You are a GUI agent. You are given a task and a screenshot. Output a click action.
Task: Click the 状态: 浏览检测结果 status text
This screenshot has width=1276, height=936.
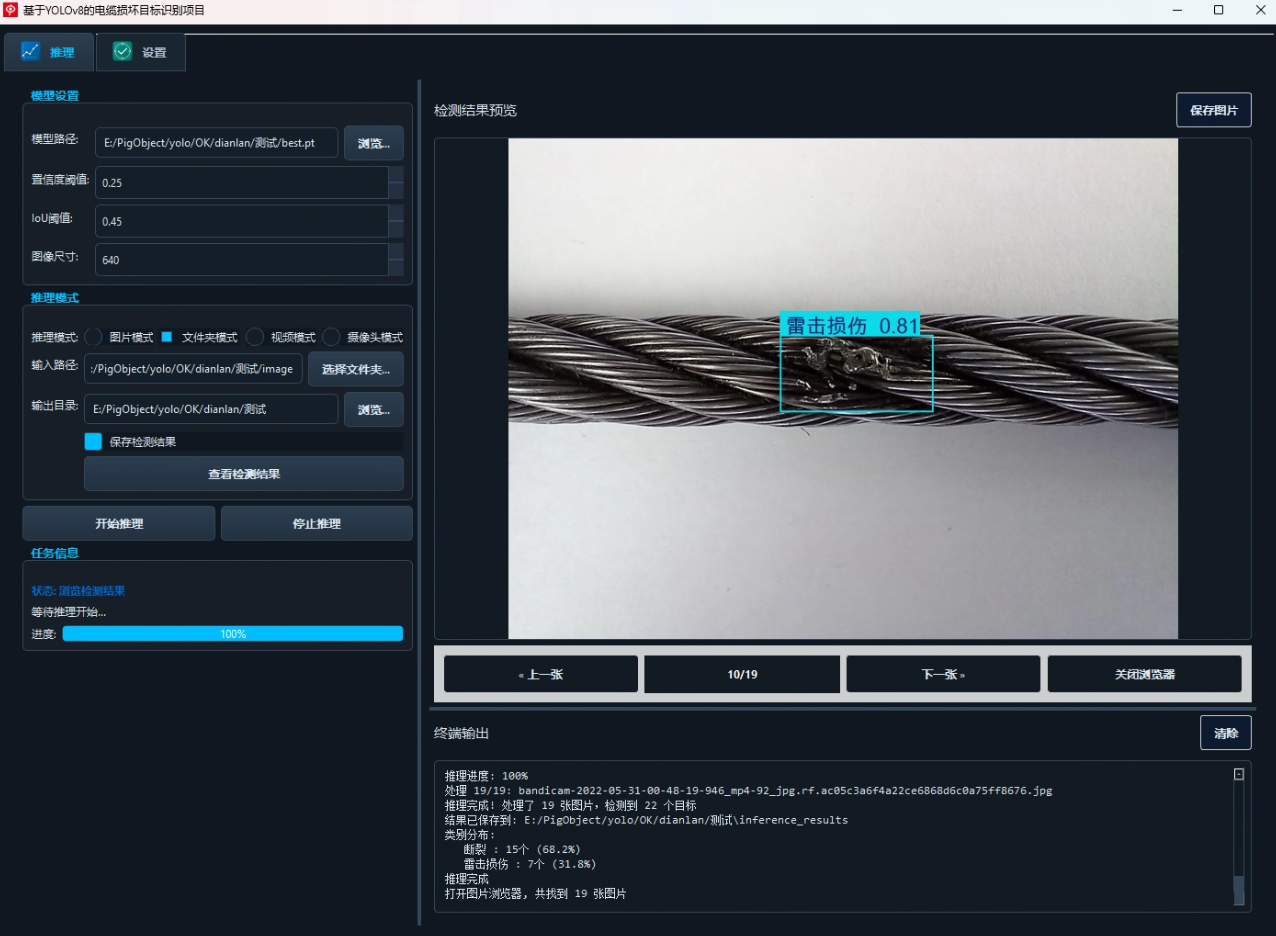tap(78, 591)
